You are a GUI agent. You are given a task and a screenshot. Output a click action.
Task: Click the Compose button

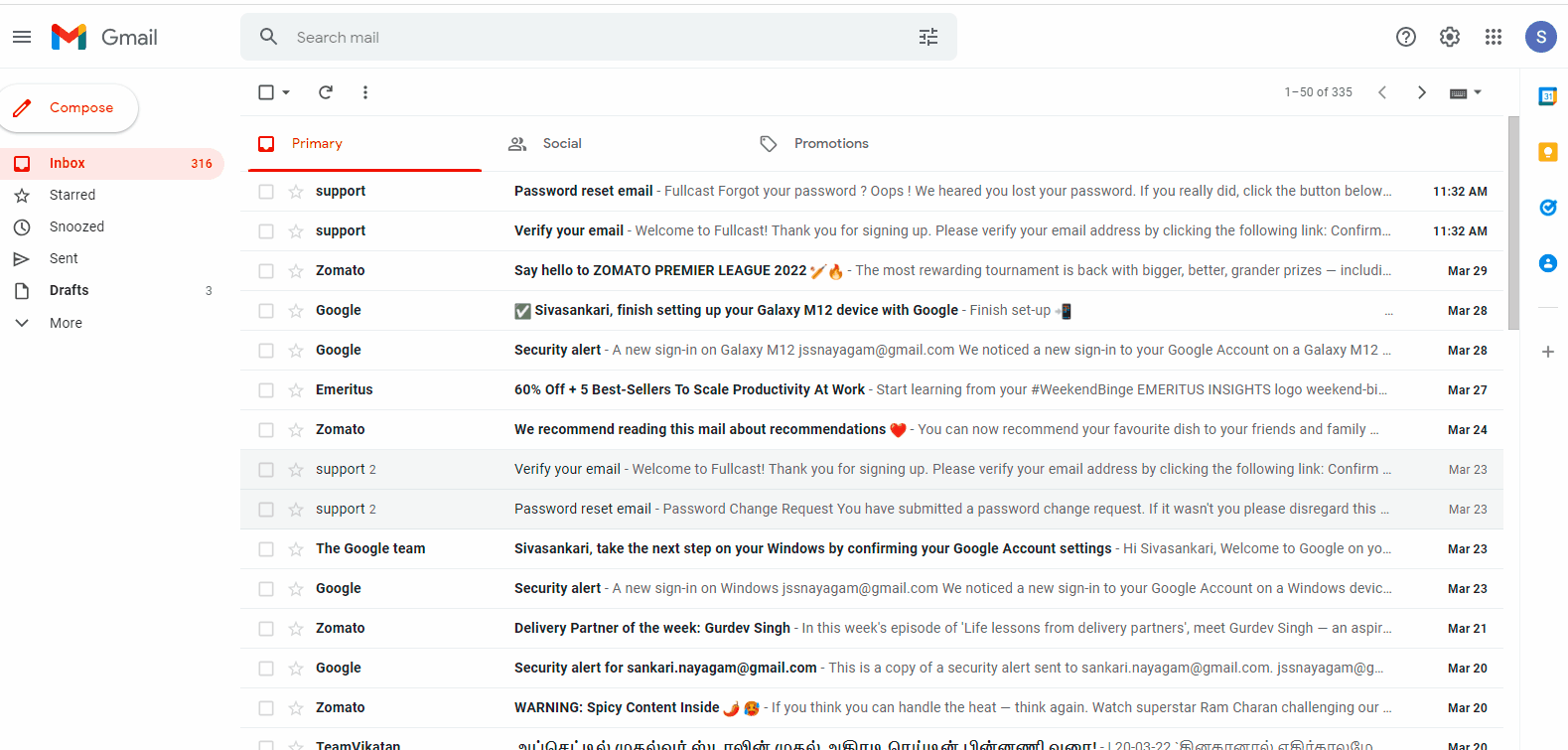pyautogui.click(x=68, y=107)
